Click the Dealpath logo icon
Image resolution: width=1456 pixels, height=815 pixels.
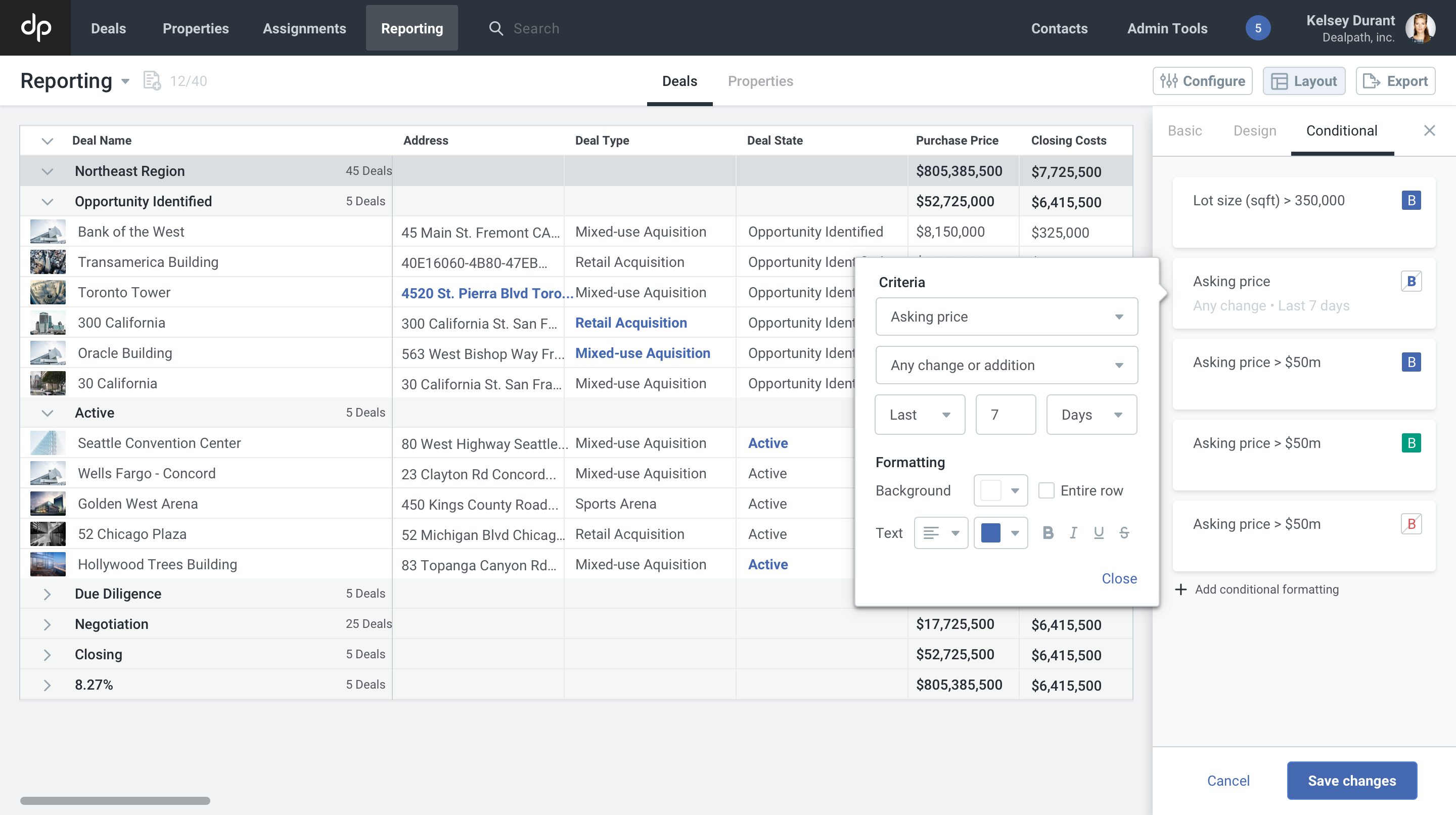coord(35,28)
